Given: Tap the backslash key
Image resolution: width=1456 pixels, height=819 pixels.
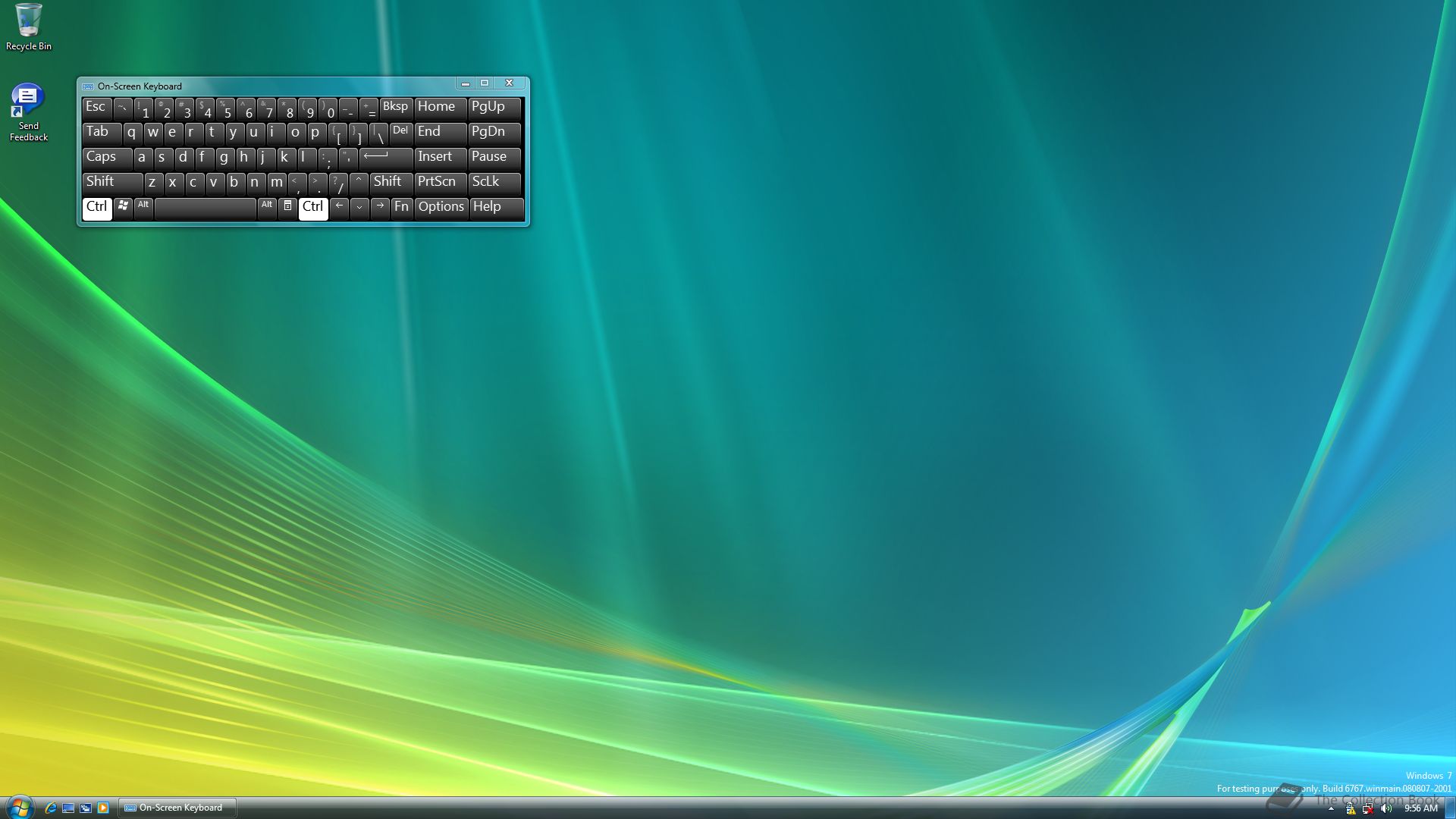Looking at the screenshot, I should click(x=379, y=133).
